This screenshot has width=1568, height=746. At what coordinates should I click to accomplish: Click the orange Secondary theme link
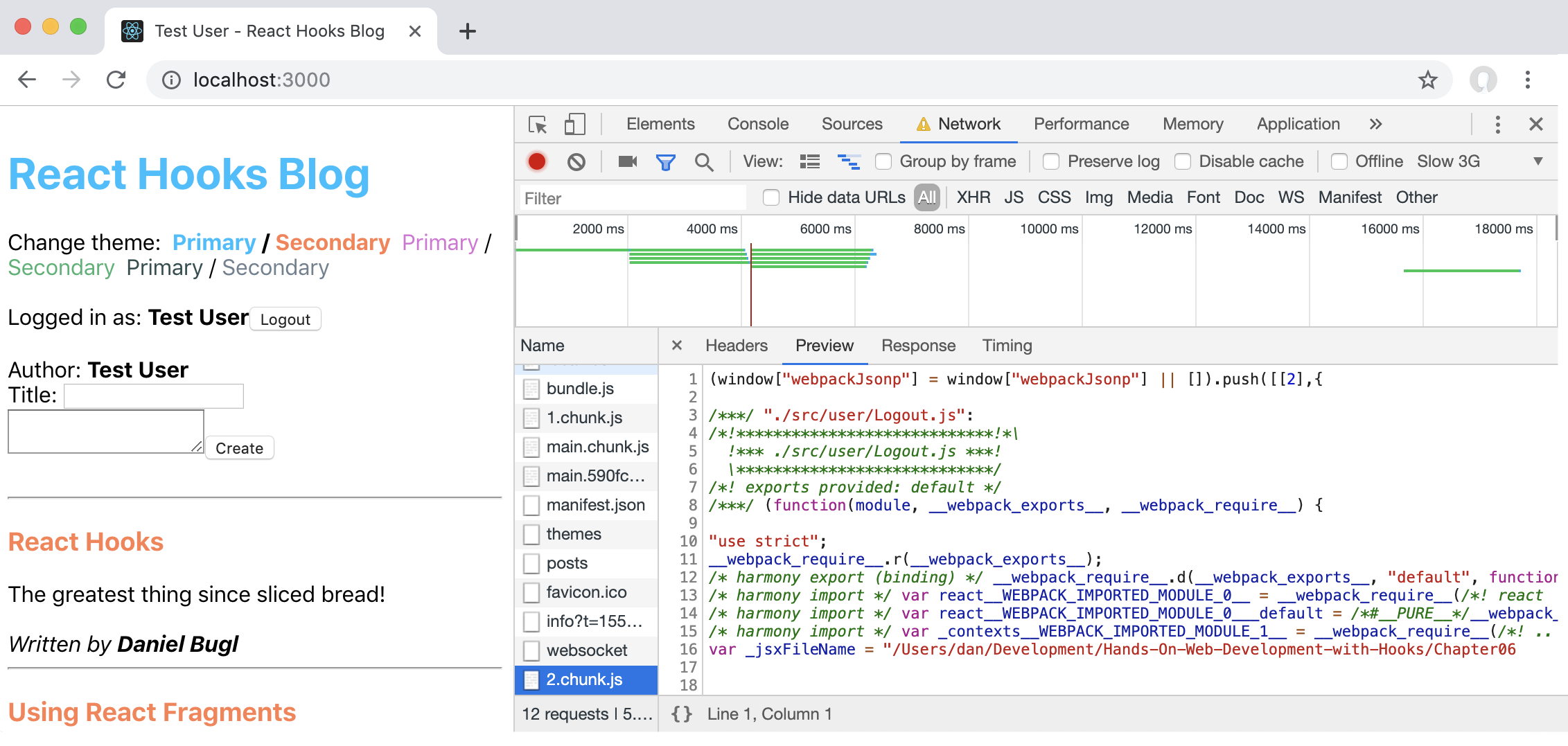[x=333, y=242]
